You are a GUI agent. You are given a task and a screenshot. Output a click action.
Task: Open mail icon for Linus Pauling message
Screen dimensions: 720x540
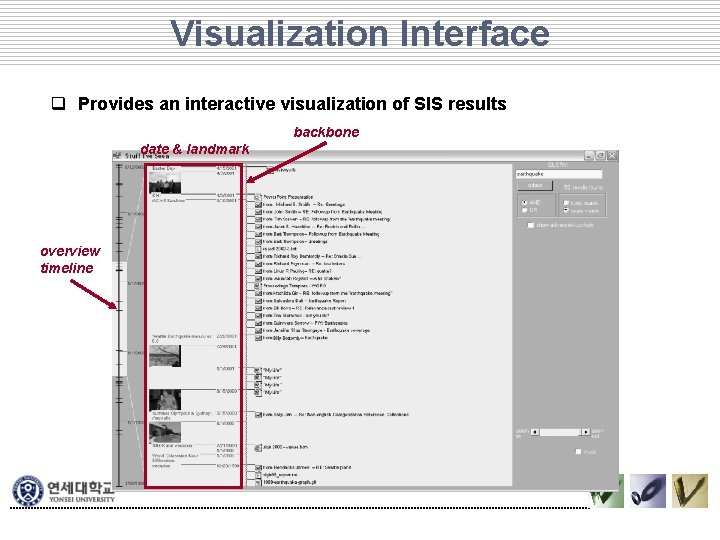259,271
